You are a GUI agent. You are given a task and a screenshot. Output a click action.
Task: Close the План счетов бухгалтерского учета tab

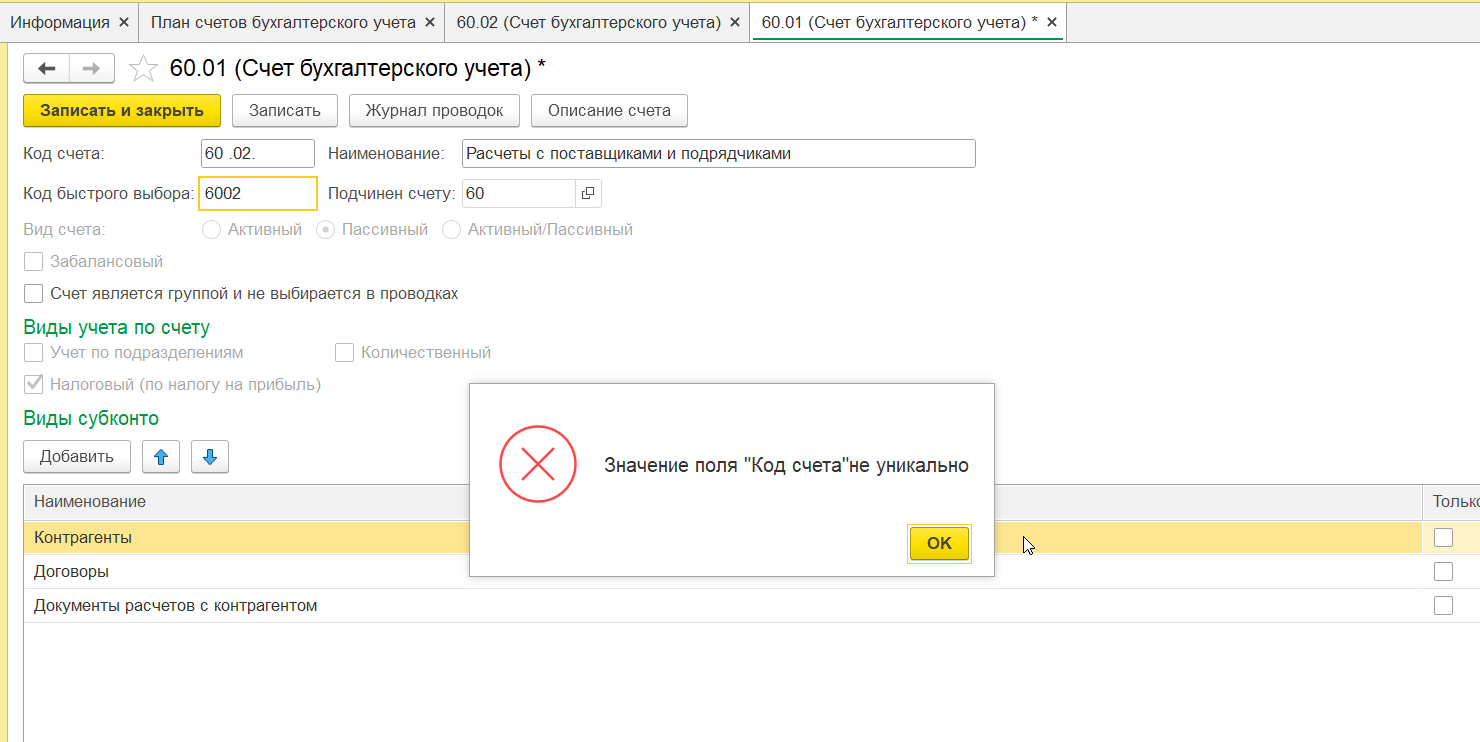pyautogui.click(x=430, y=22)
